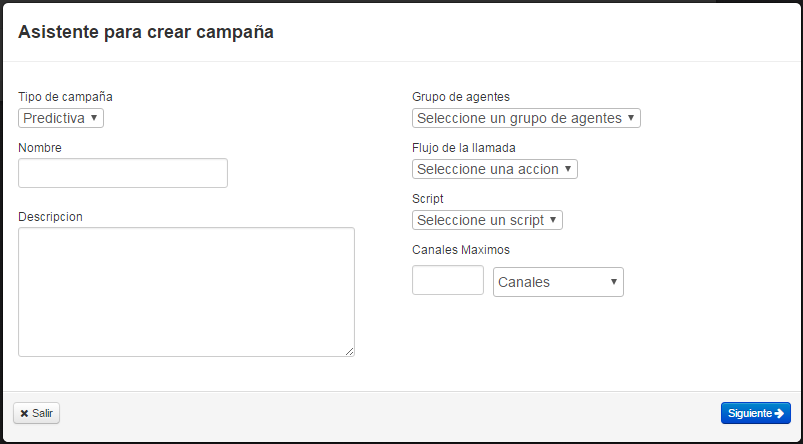
Task: Click the 'Script' field label
Action: (x=428, y=199)
